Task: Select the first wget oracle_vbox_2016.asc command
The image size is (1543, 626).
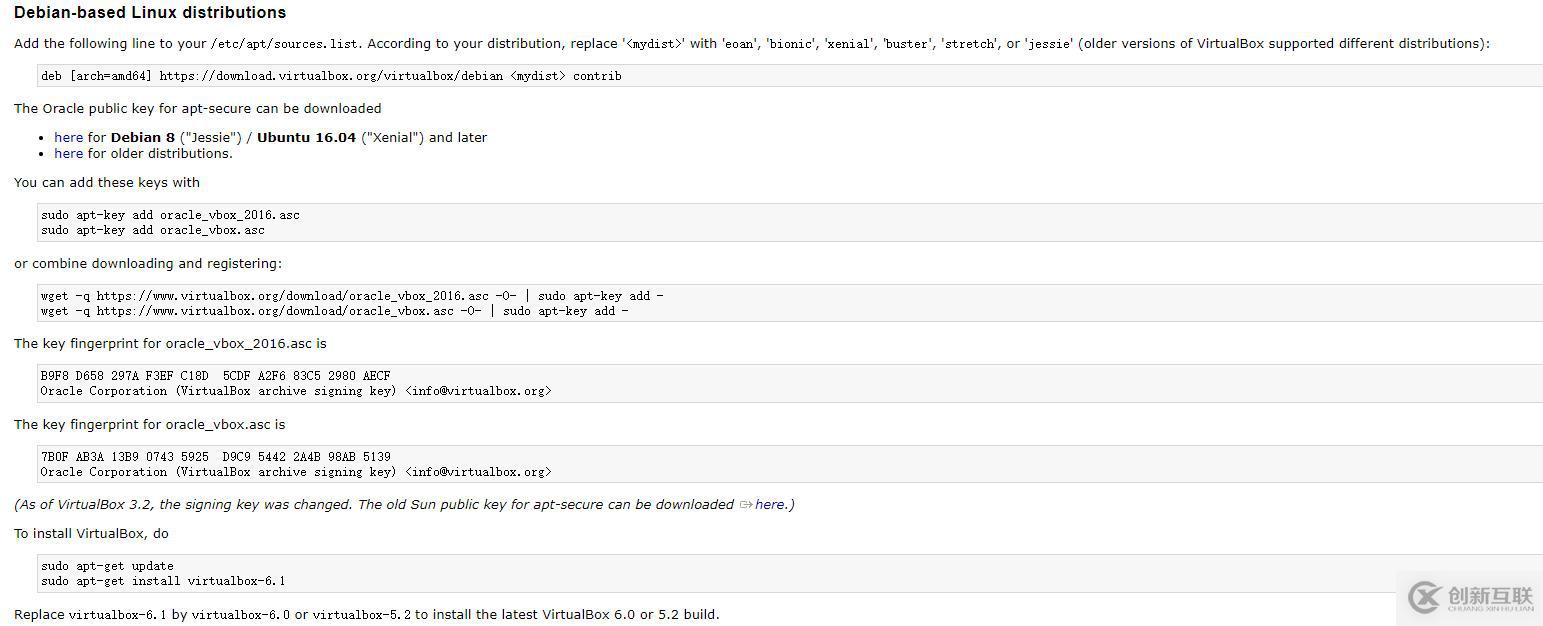Action: point(350,295)
